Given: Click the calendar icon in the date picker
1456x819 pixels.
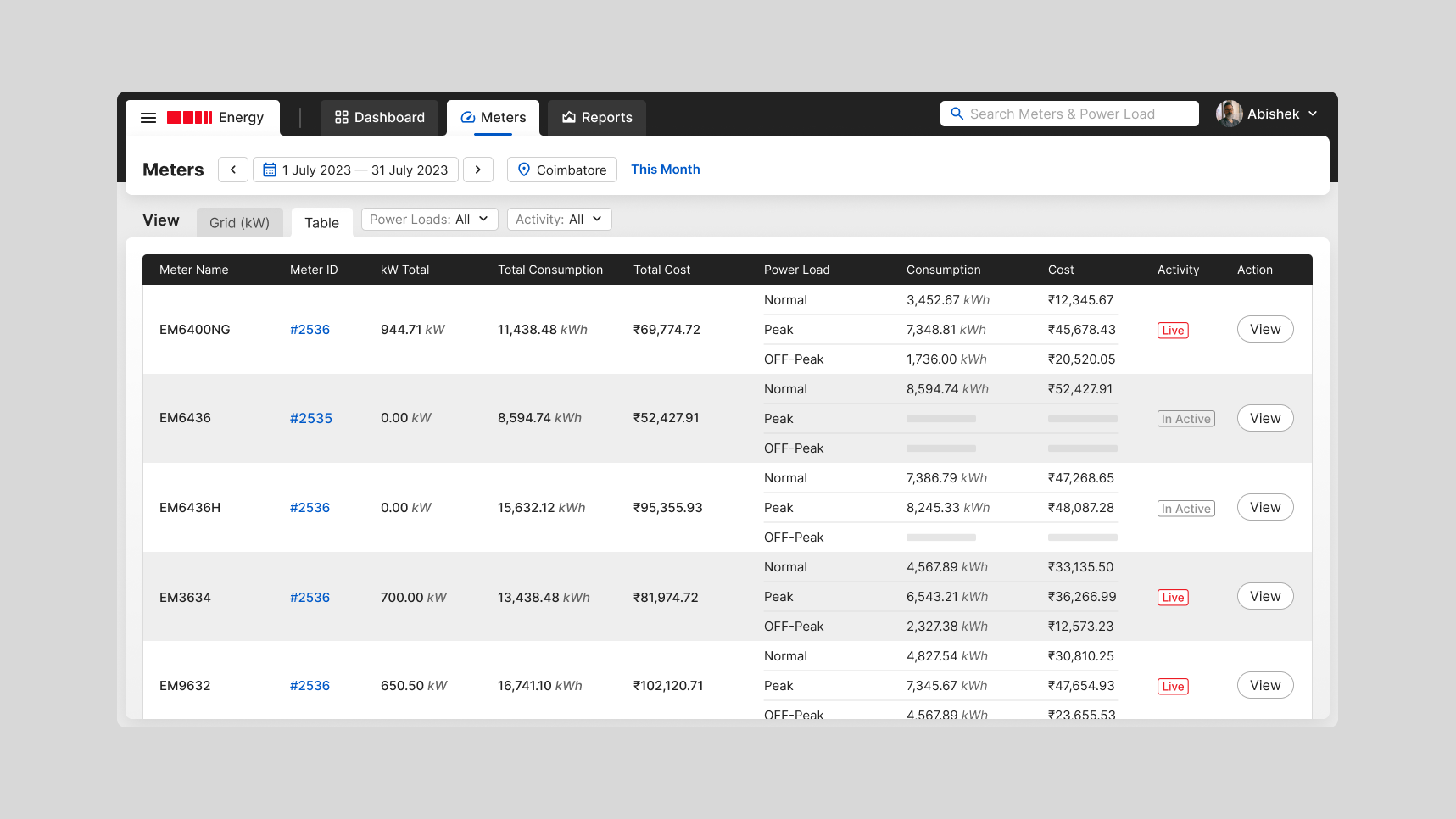Looking at the screenshot, I should tap(270, 170).
